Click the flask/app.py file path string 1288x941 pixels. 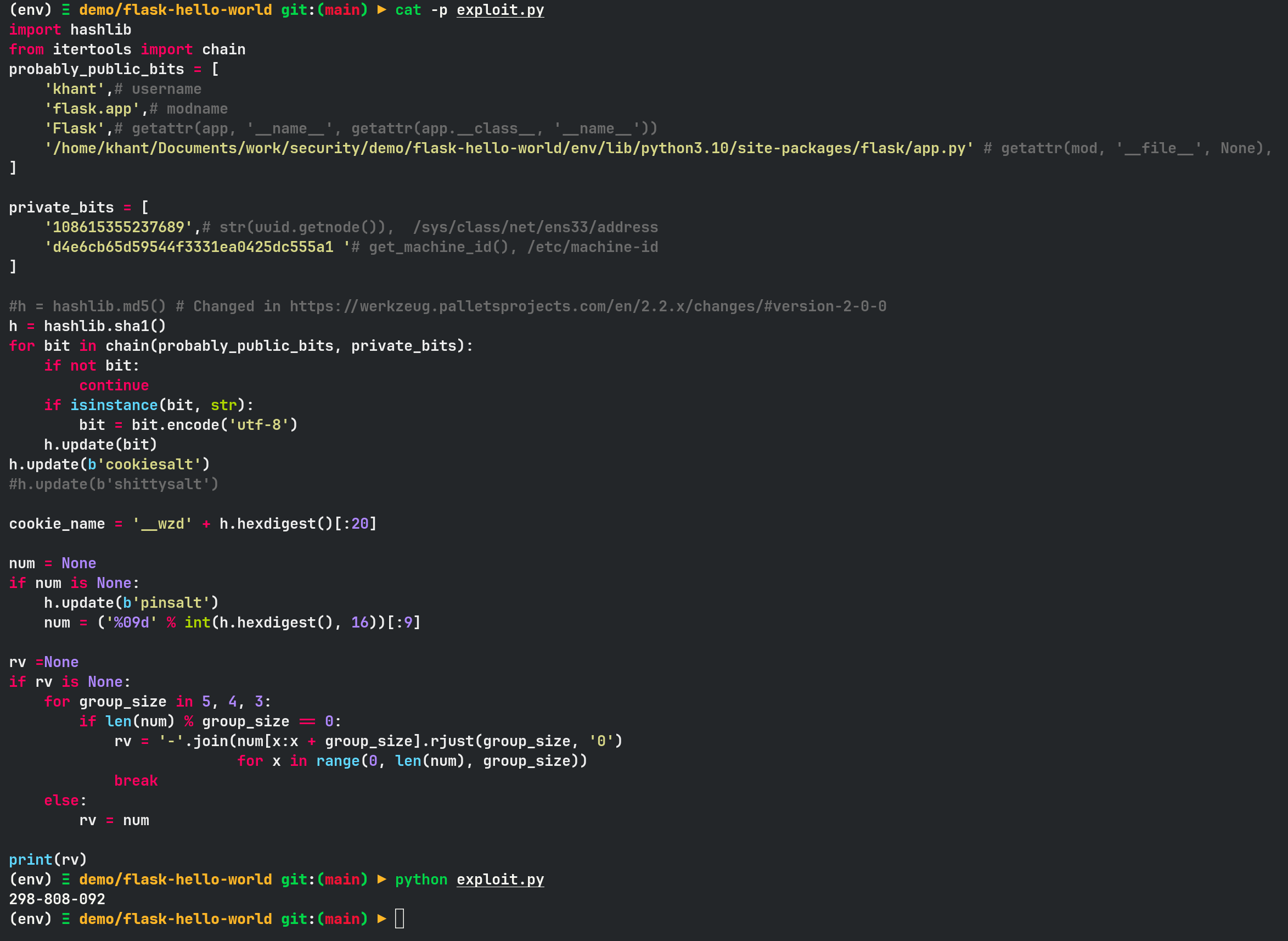click(x=509, y=149)
